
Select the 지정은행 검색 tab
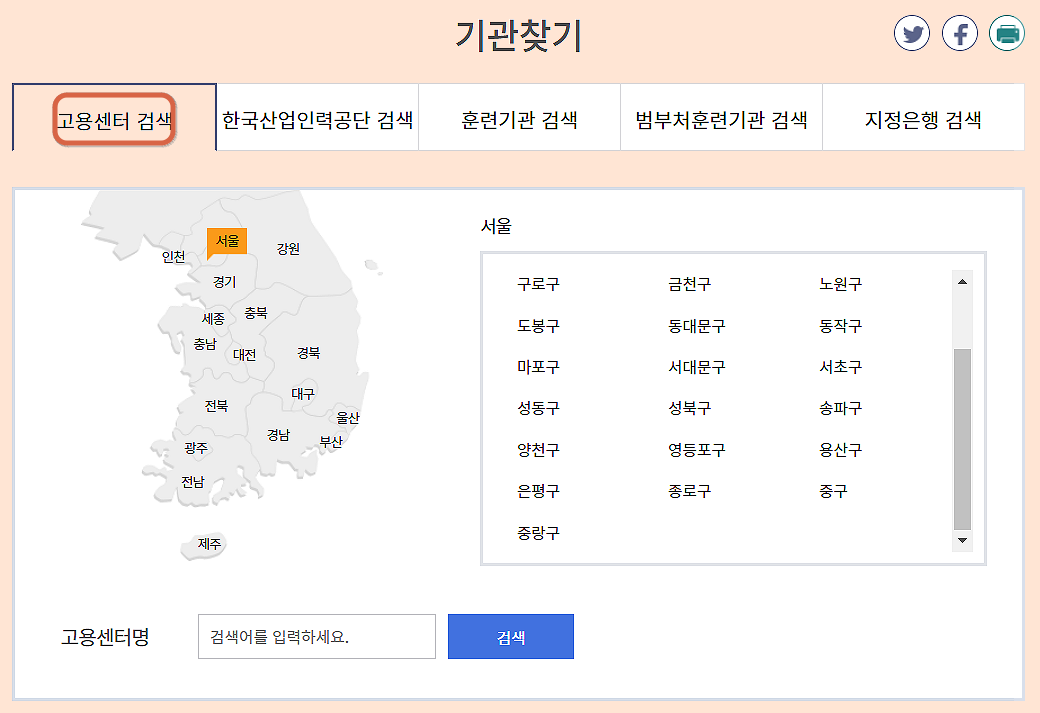pos(923,117)
